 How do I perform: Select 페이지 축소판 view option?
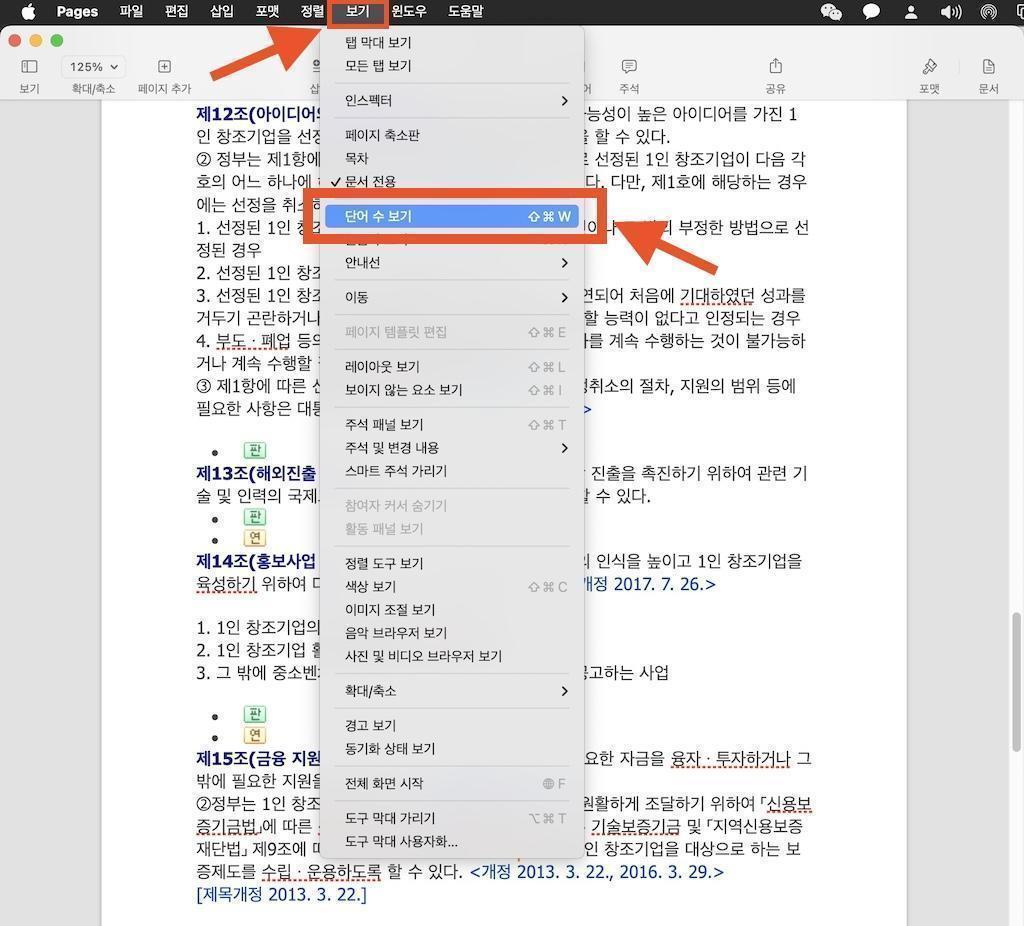452,135
